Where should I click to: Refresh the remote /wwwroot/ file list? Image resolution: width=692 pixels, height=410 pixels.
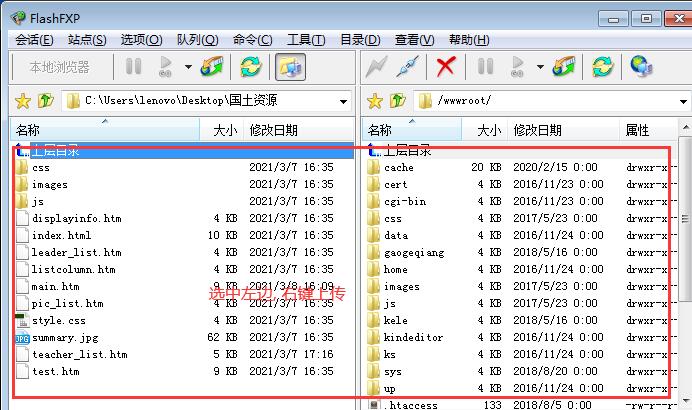pos(602,67)
